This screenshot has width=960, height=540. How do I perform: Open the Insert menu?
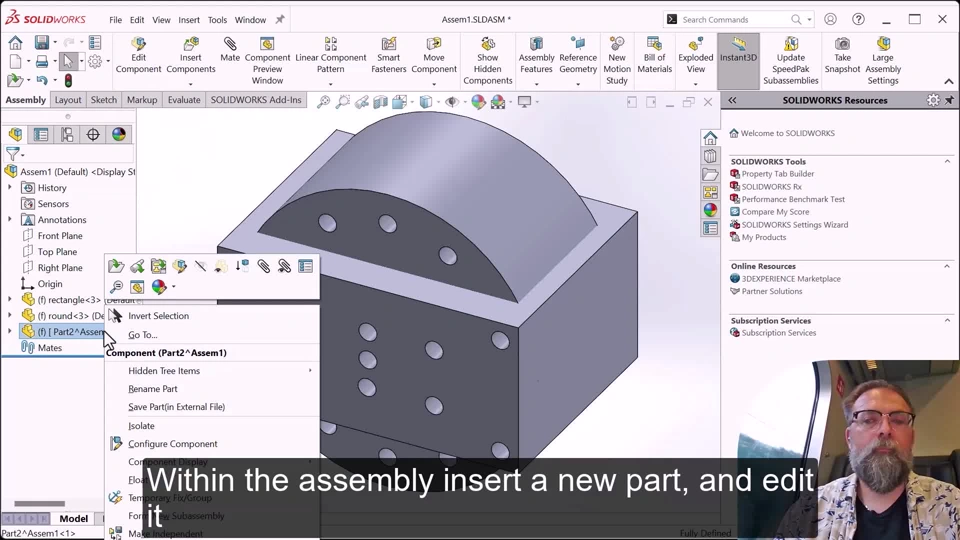(x=189, y=20)
